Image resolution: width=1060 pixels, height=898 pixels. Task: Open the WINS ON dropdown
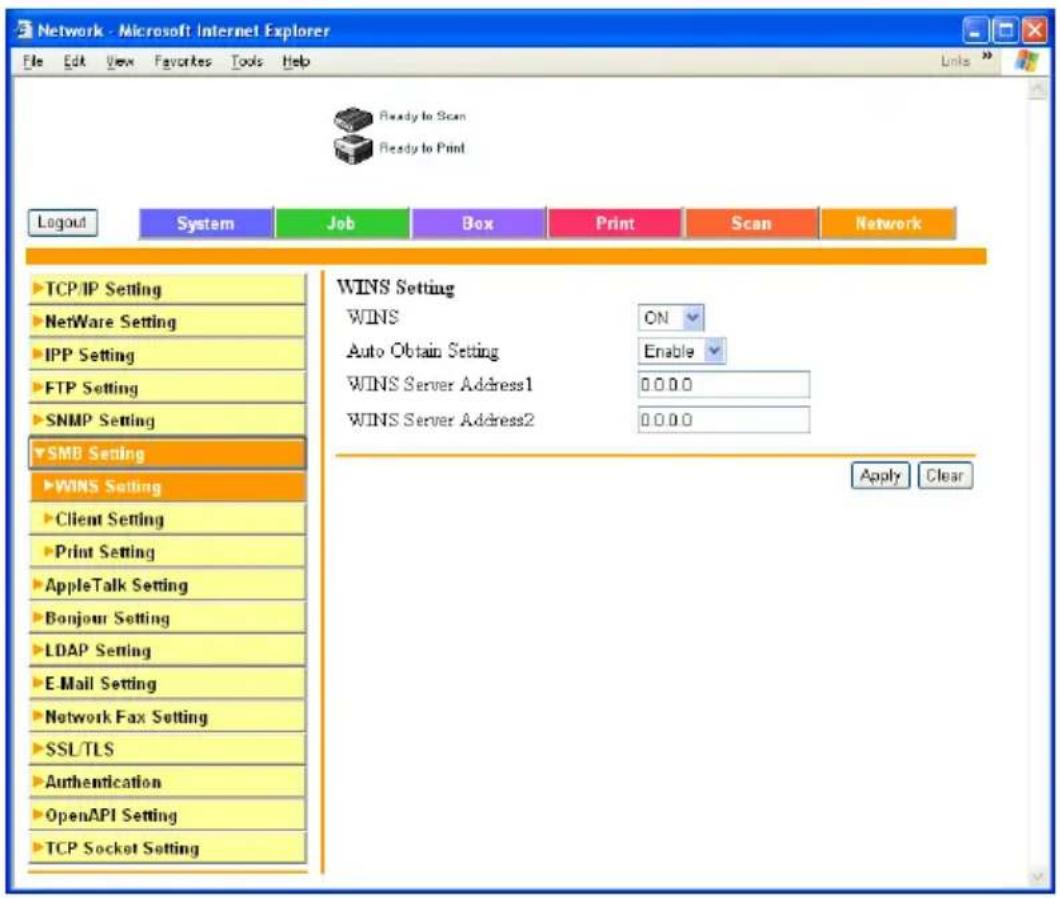(x=671, y=317)
